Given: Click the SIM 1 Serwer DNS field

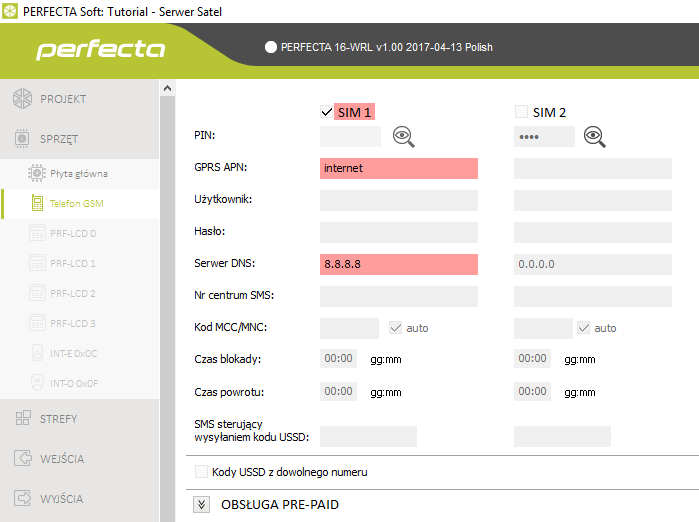Looking at the screenshot, I should (x=398, y=264).
